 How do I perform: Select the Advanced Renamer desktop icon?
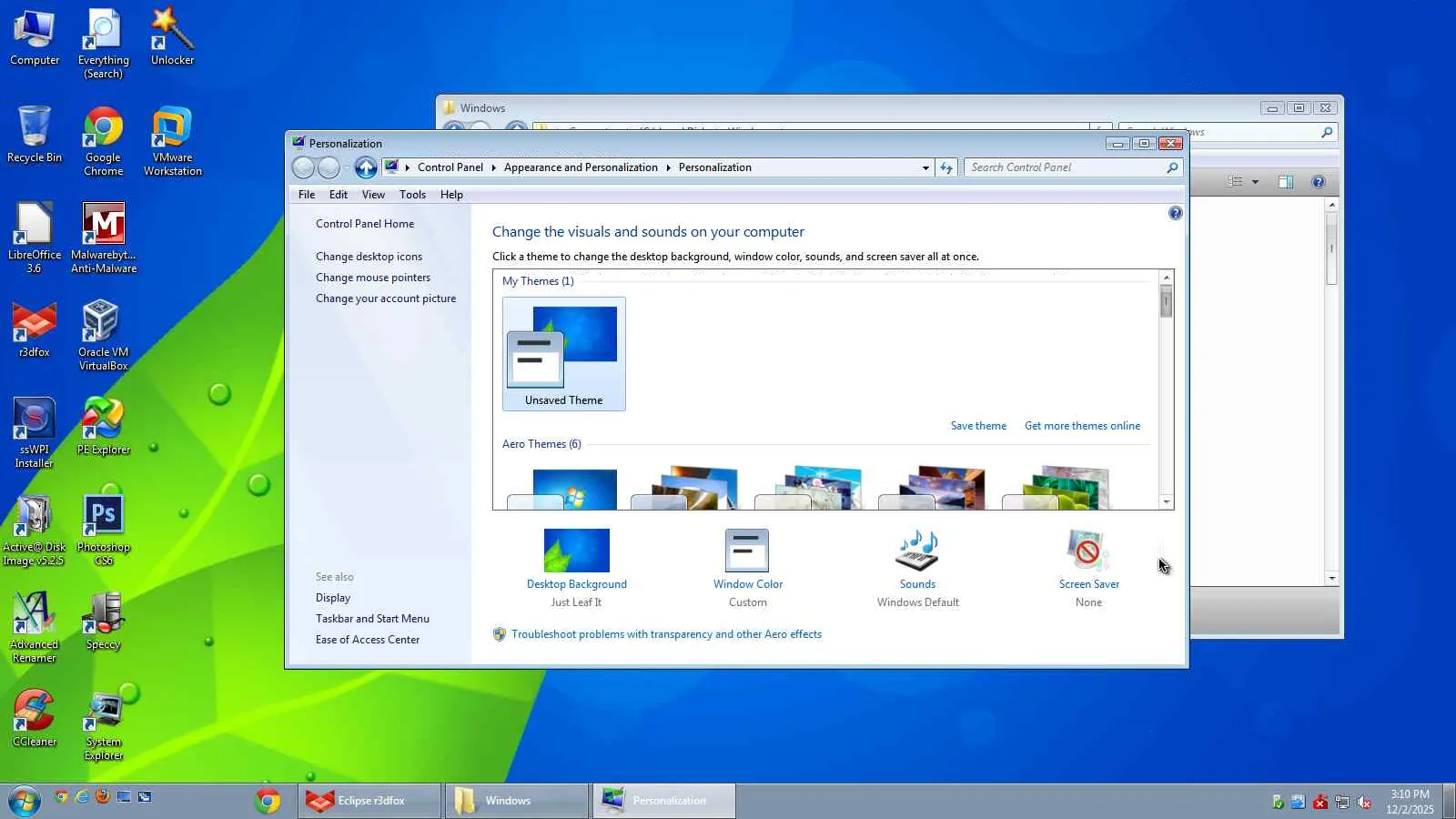[x=35, y=628]
